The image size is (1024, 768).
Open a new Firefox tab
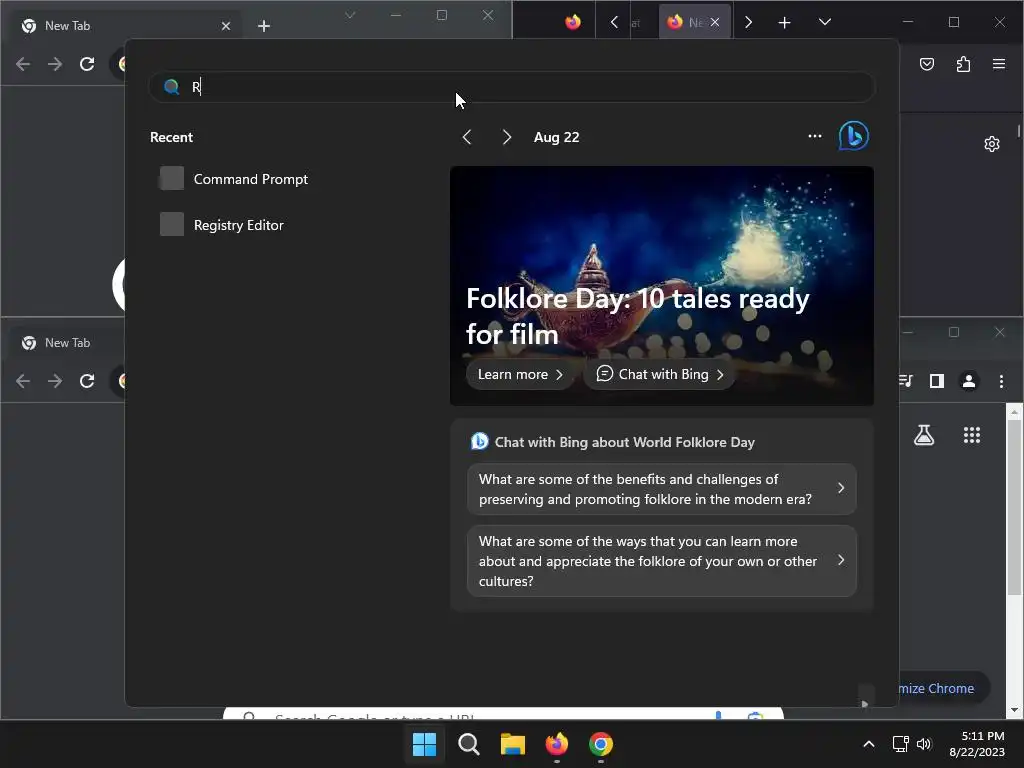784,23
